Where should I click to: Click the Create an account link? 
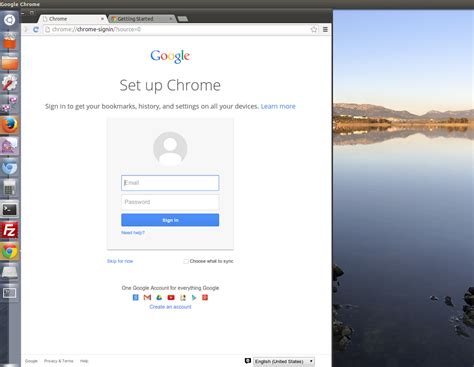170,307
